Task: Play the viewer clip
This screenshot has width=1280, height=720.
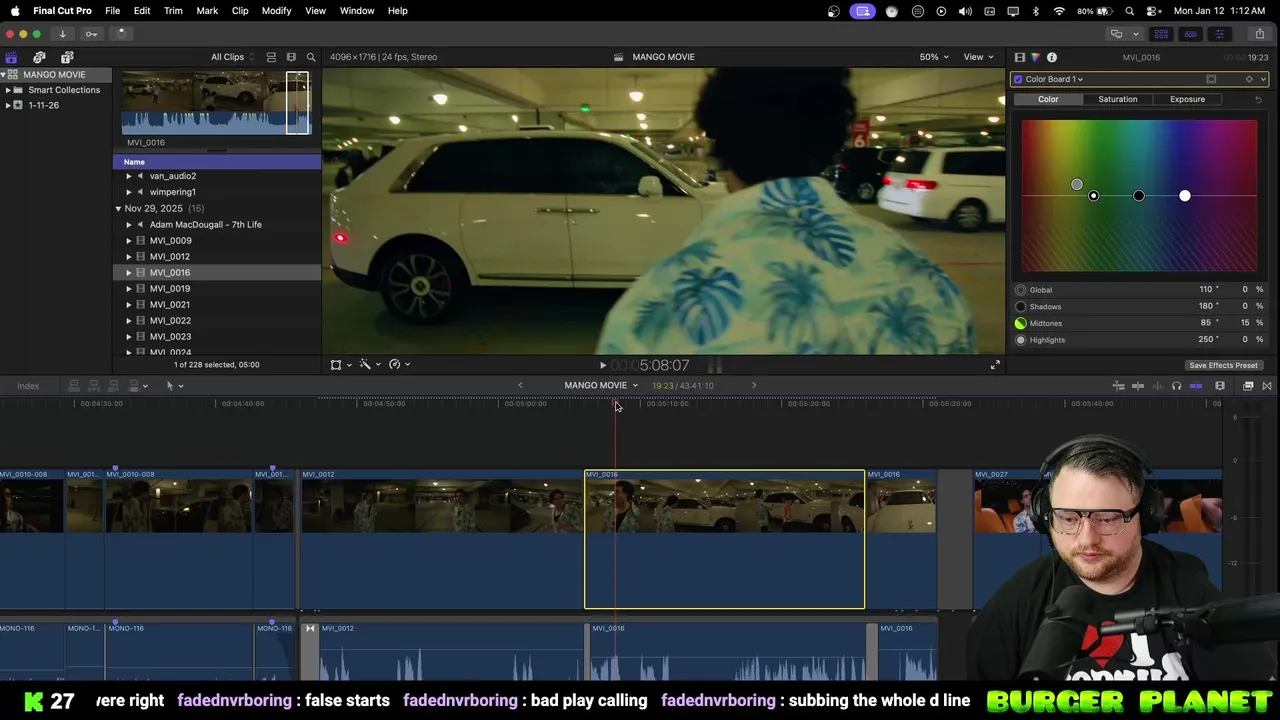Action: [x=602, y=366]
